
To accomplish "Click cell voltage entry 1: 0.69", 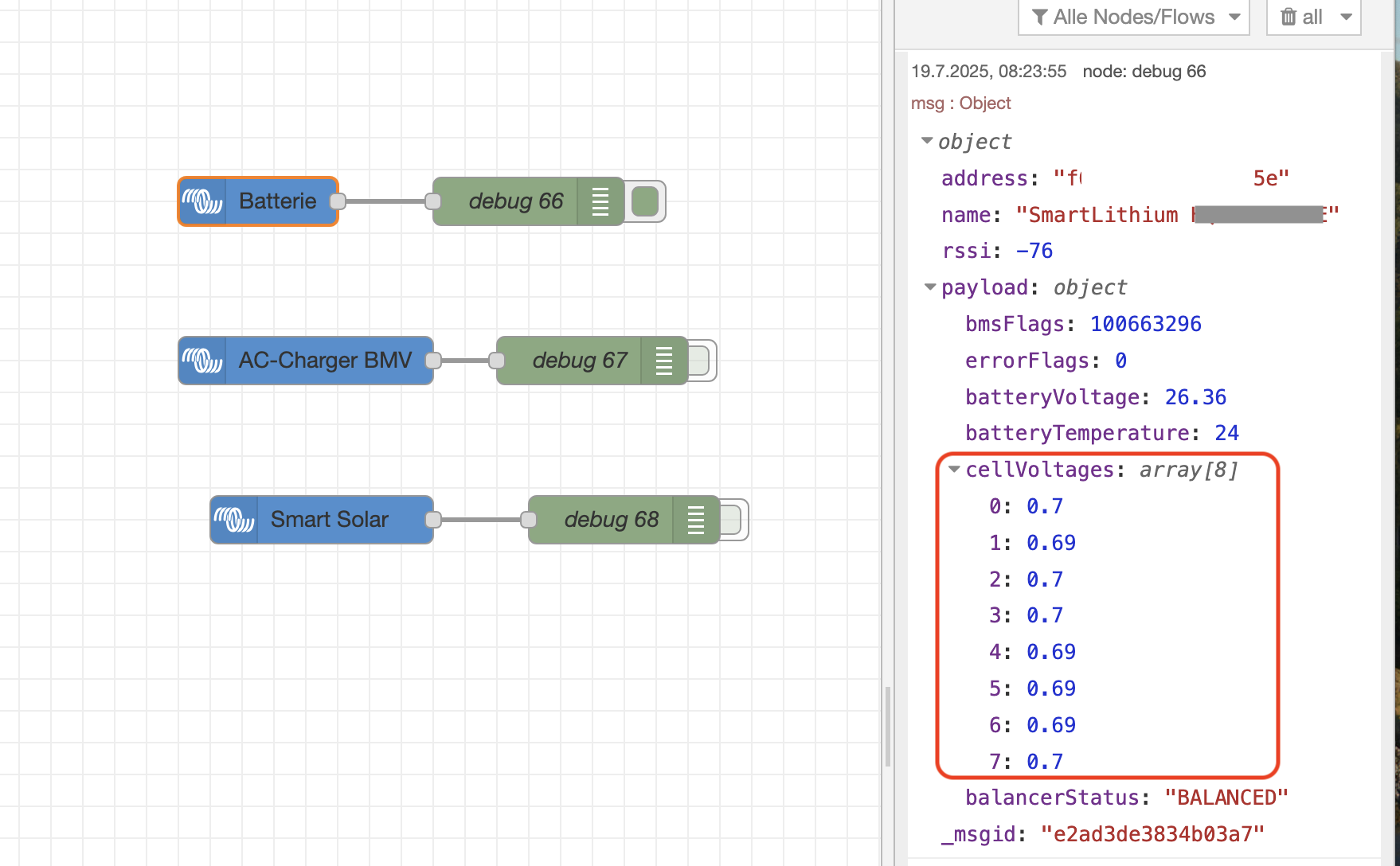I will (1032, 543).
